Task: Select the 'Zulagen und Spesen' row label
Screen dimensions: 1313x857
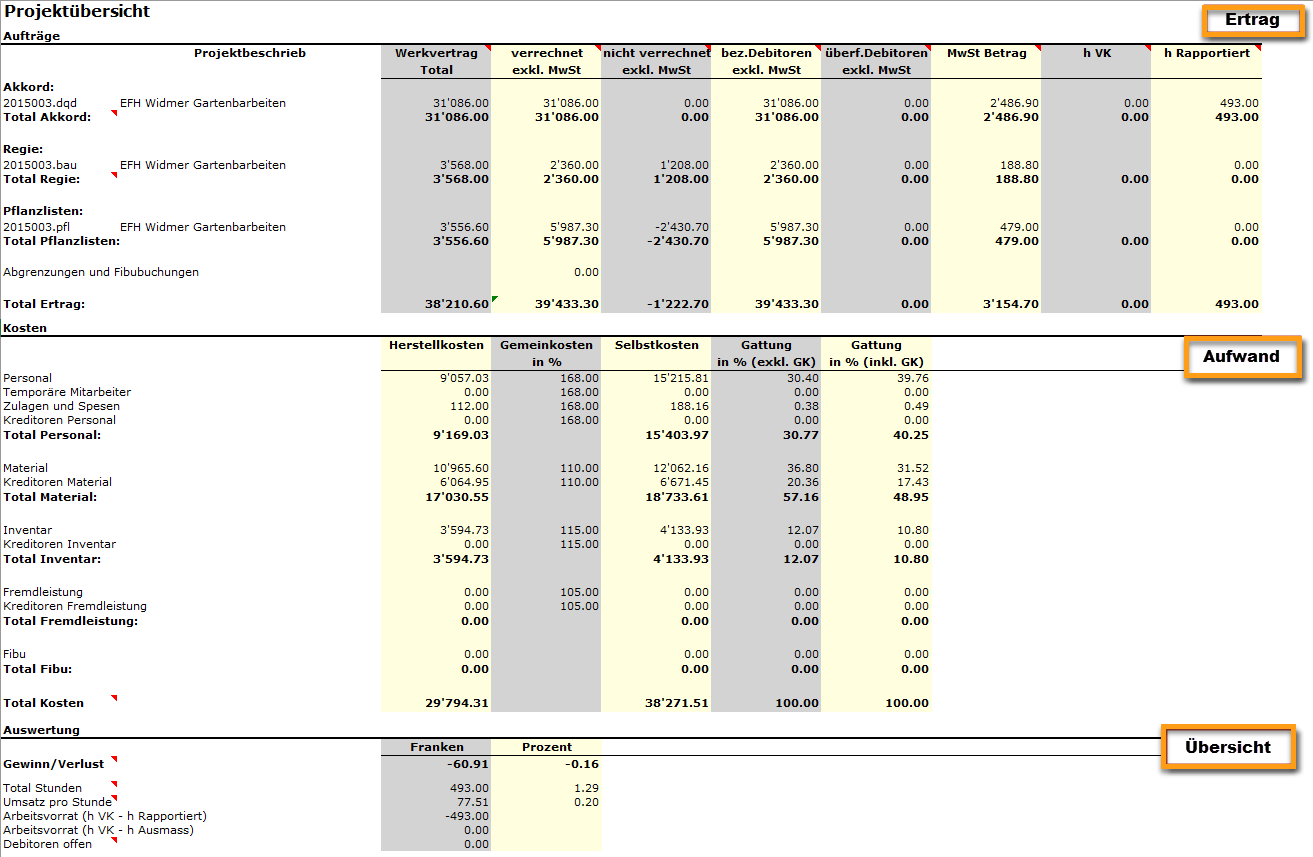Action: pyautogui.click(x=61, y=406)
